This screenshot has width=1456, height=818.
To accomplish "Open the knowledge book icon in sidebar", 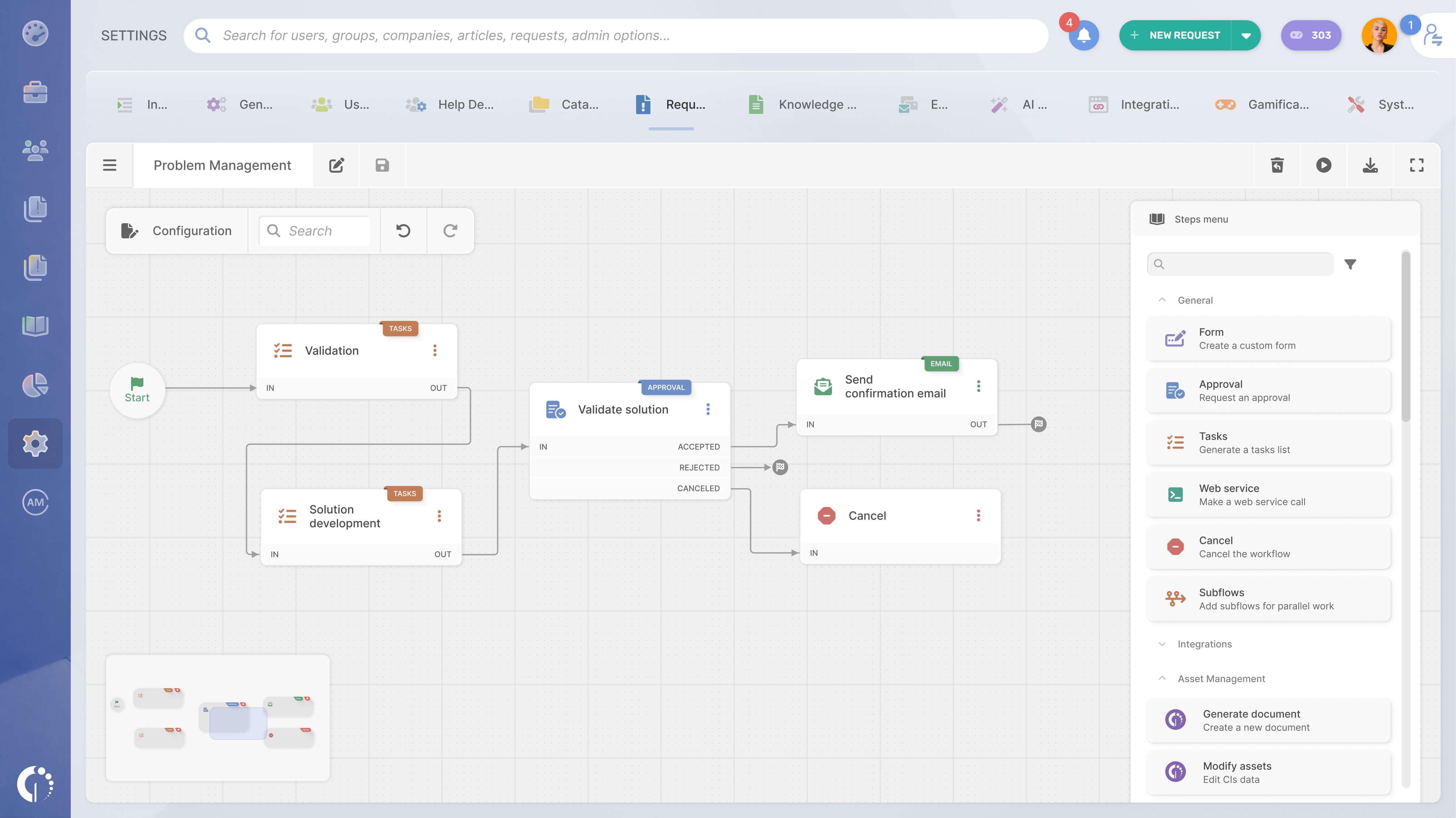I will pyautogui.click(x=35, y=326).
